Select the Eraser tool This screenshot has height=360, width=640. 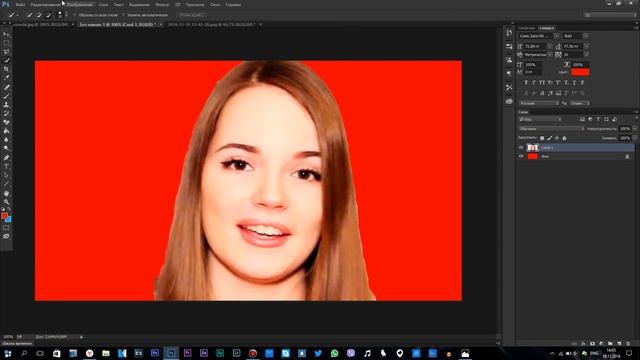coord(6,122)
